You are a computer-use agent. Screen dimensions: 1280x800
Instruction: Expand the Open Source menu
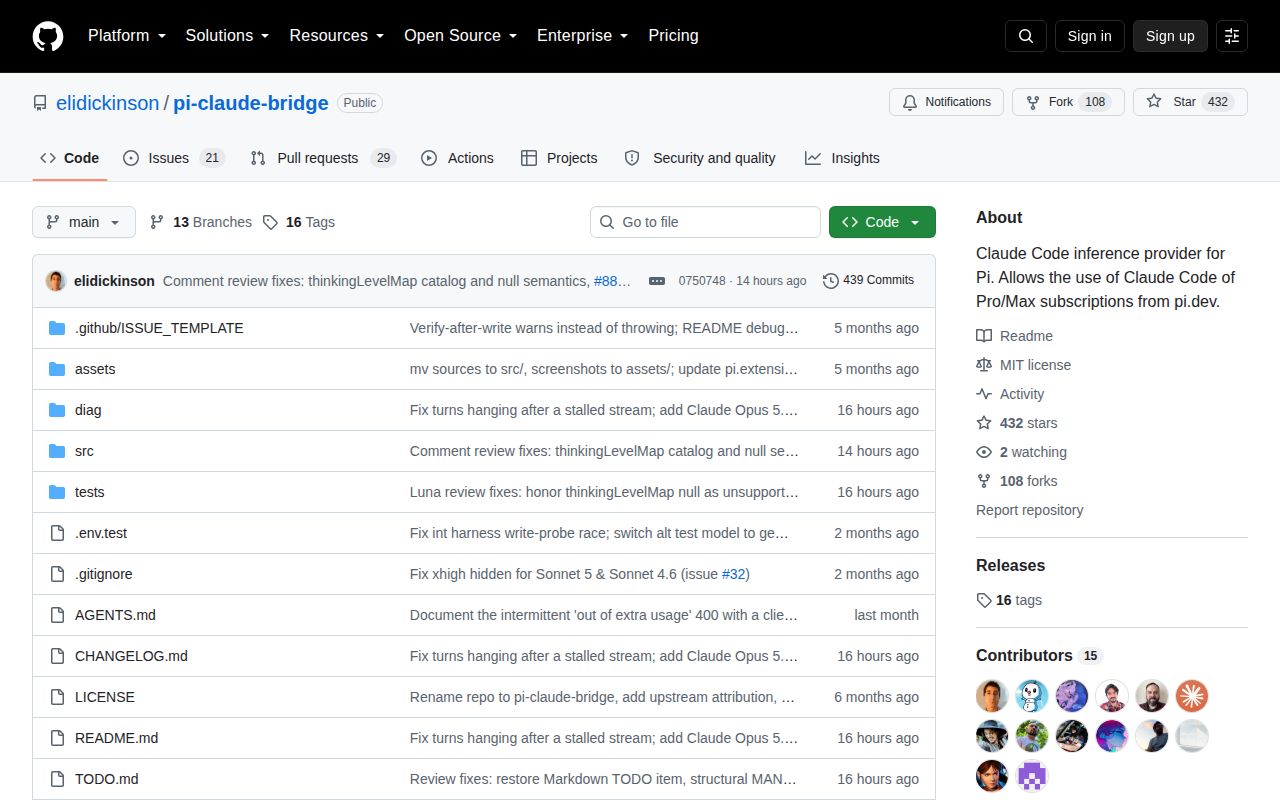click(461, 36)
